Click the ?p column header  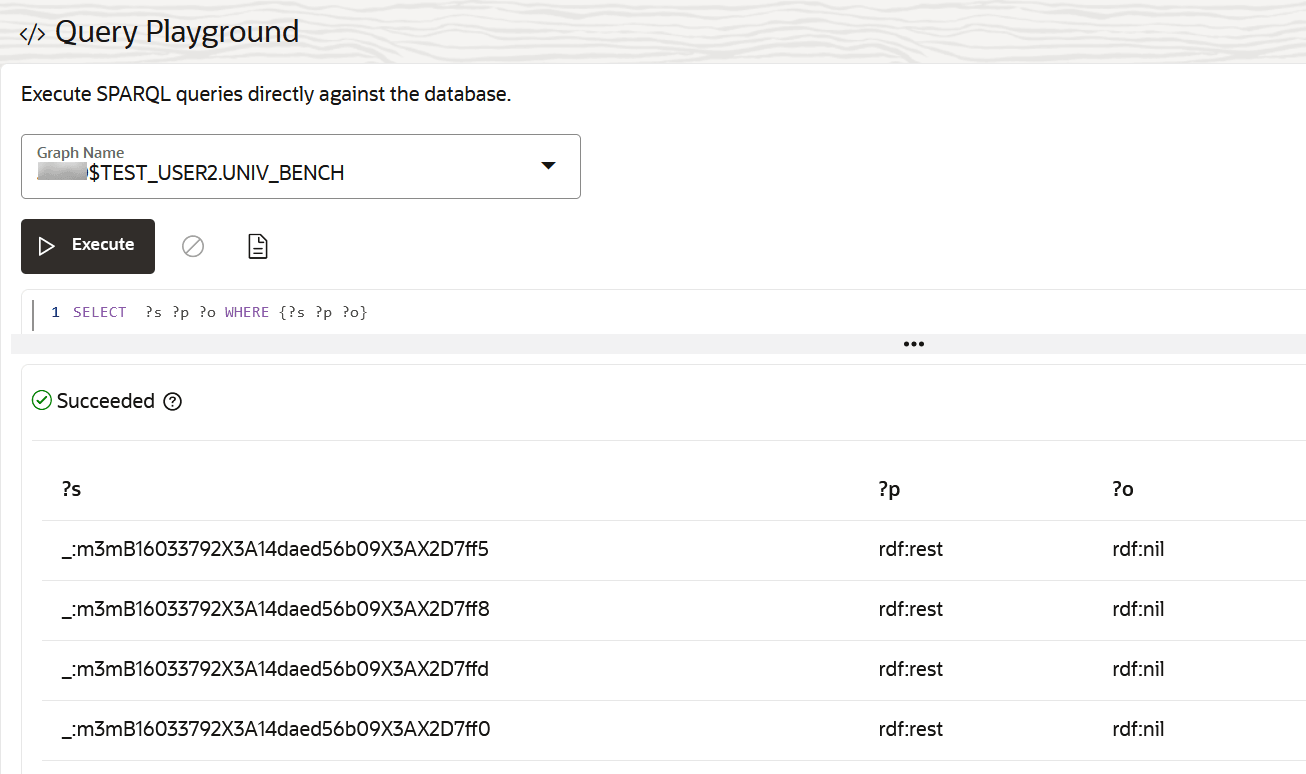[889, 489]
